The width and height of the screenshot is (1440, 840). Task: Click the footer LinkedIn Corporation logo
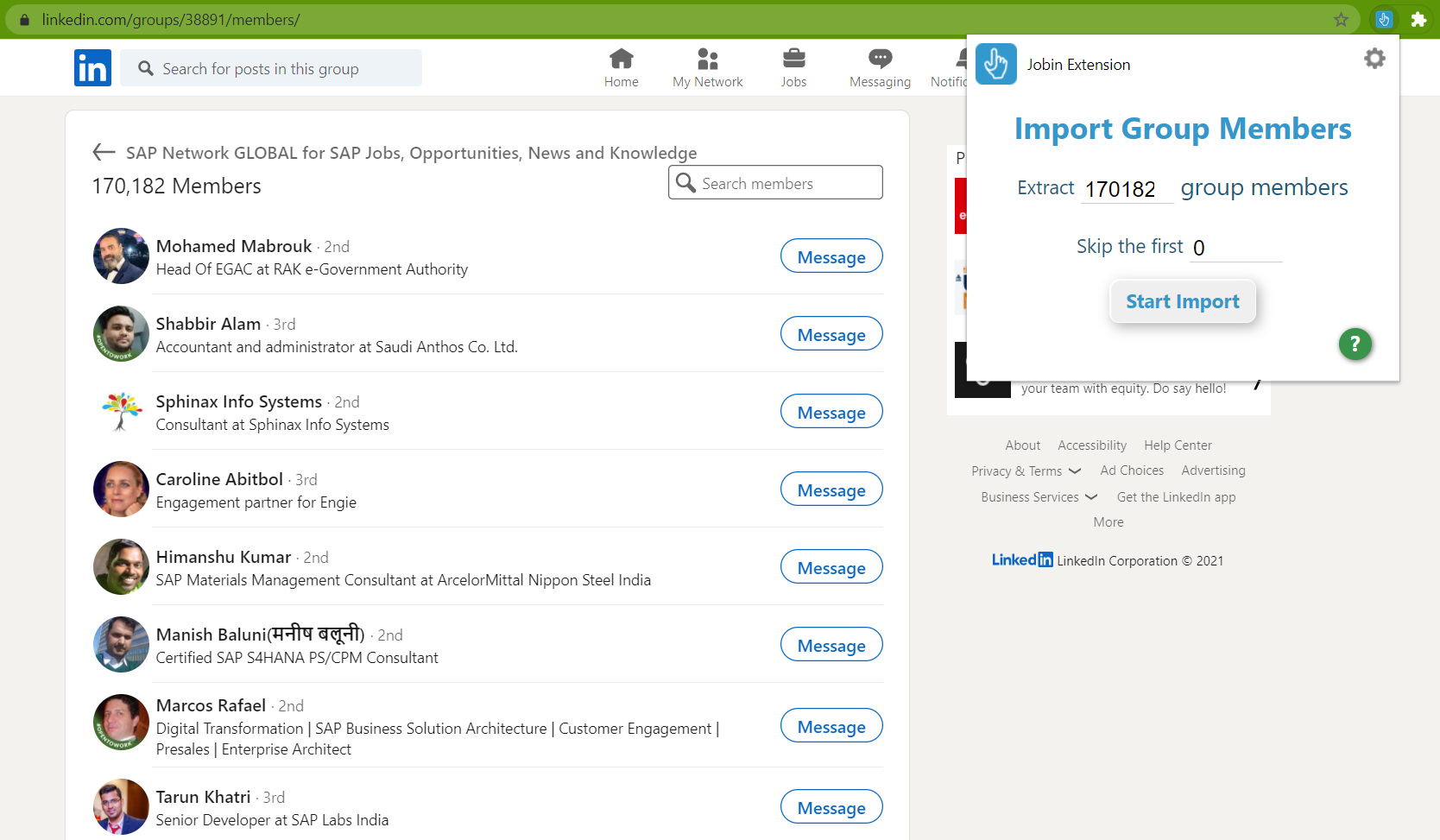[1022, 560]
